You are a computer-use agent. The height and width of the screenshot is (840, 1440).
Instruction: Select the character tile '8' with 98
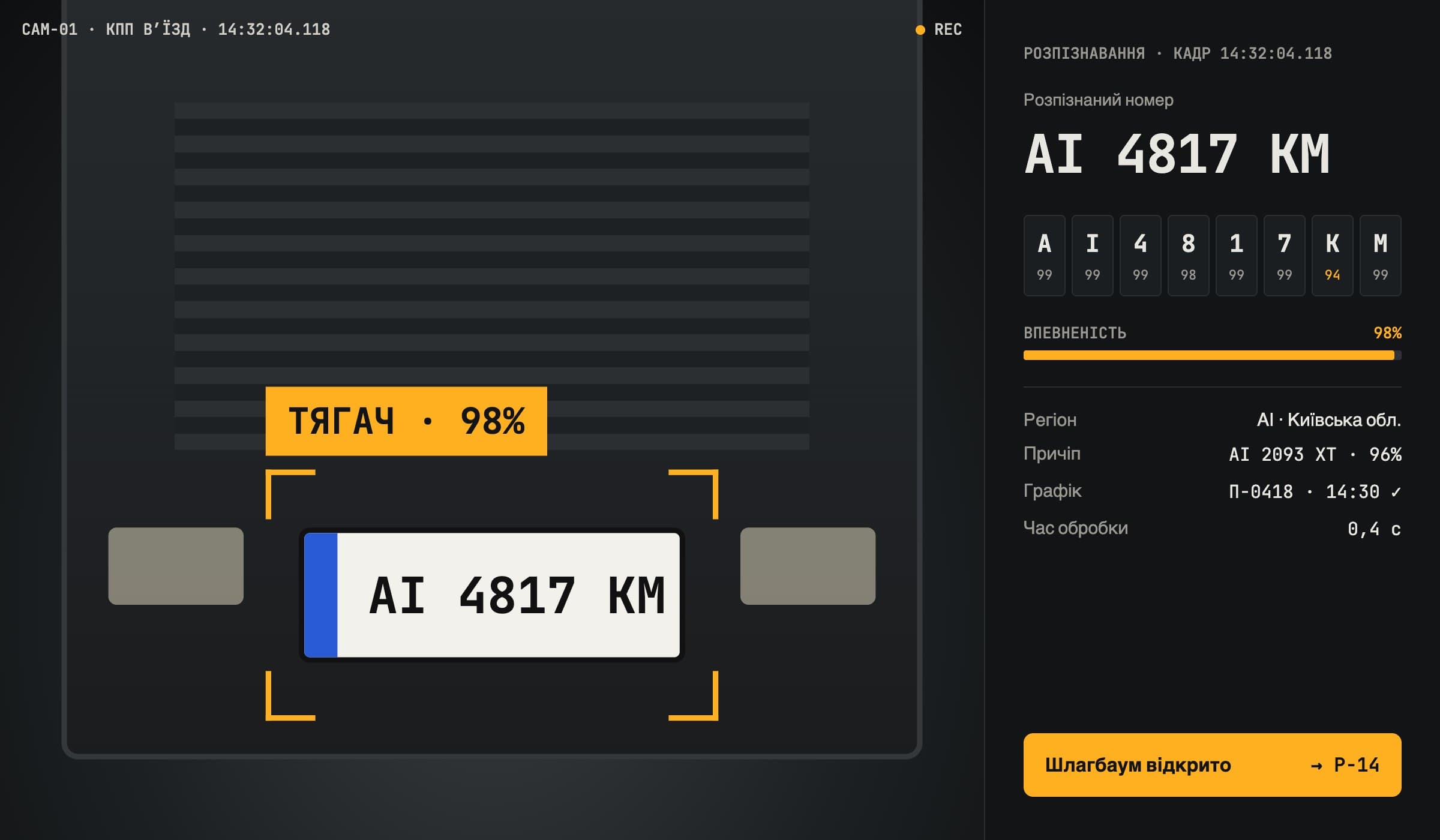pos(1188,256)
